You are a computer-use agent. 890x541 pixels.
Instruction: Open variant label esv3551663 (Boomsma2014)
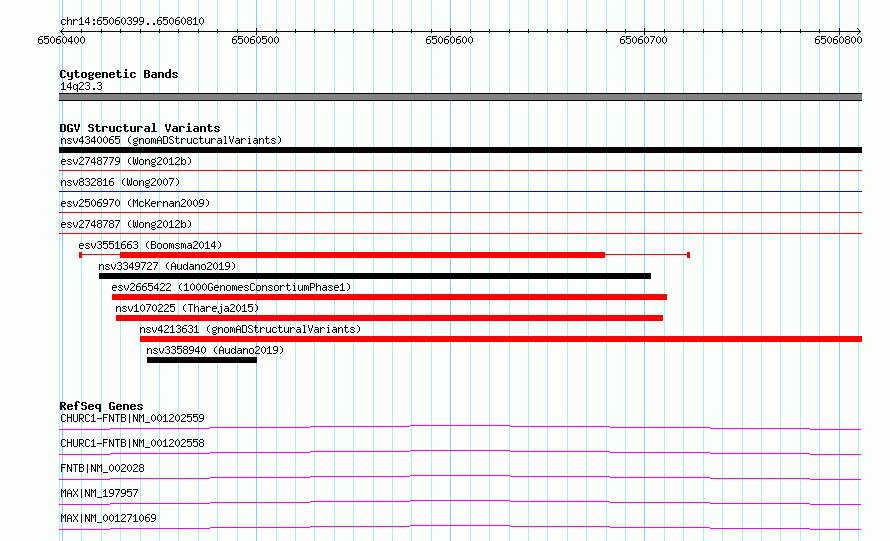[x=150, y=245]
